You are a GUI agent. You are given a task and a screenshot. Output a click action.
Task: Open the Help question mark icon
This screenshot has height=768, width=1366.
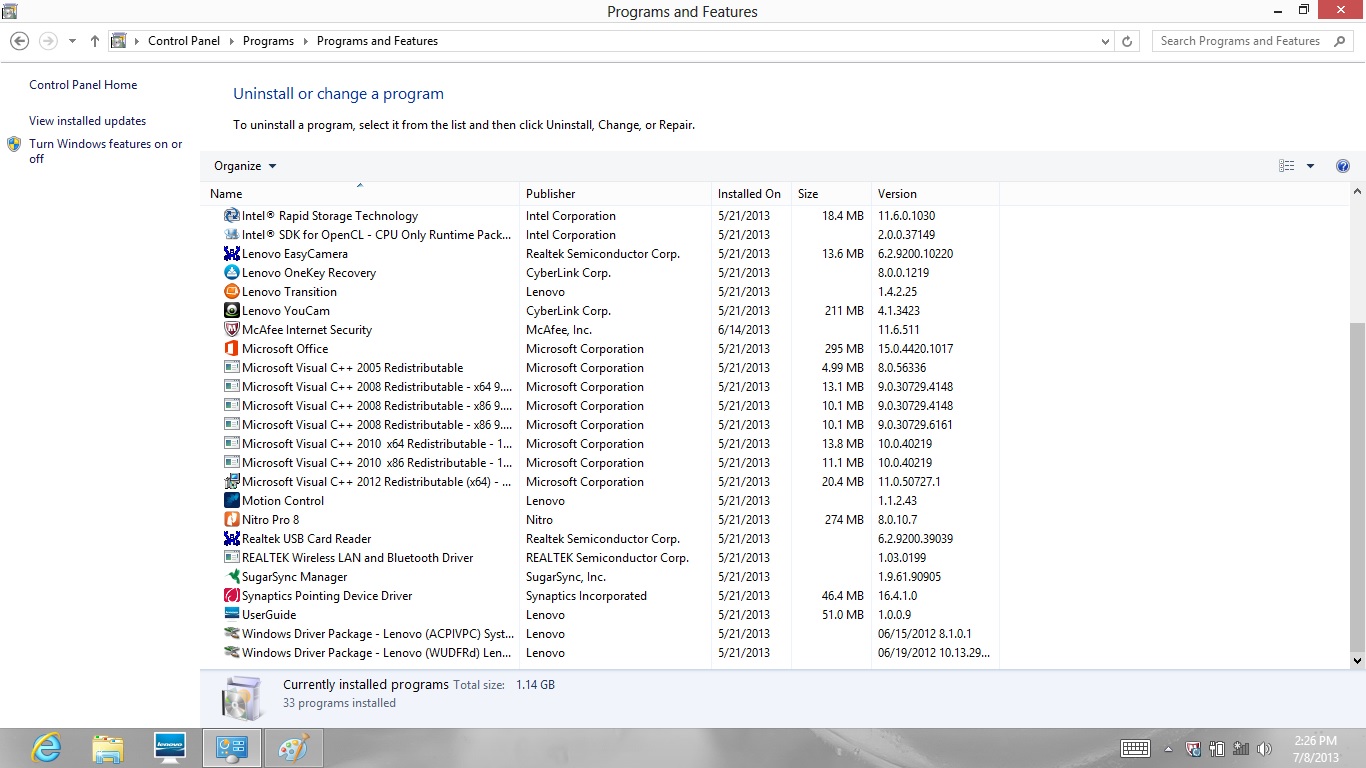[x=1343, y=166]
